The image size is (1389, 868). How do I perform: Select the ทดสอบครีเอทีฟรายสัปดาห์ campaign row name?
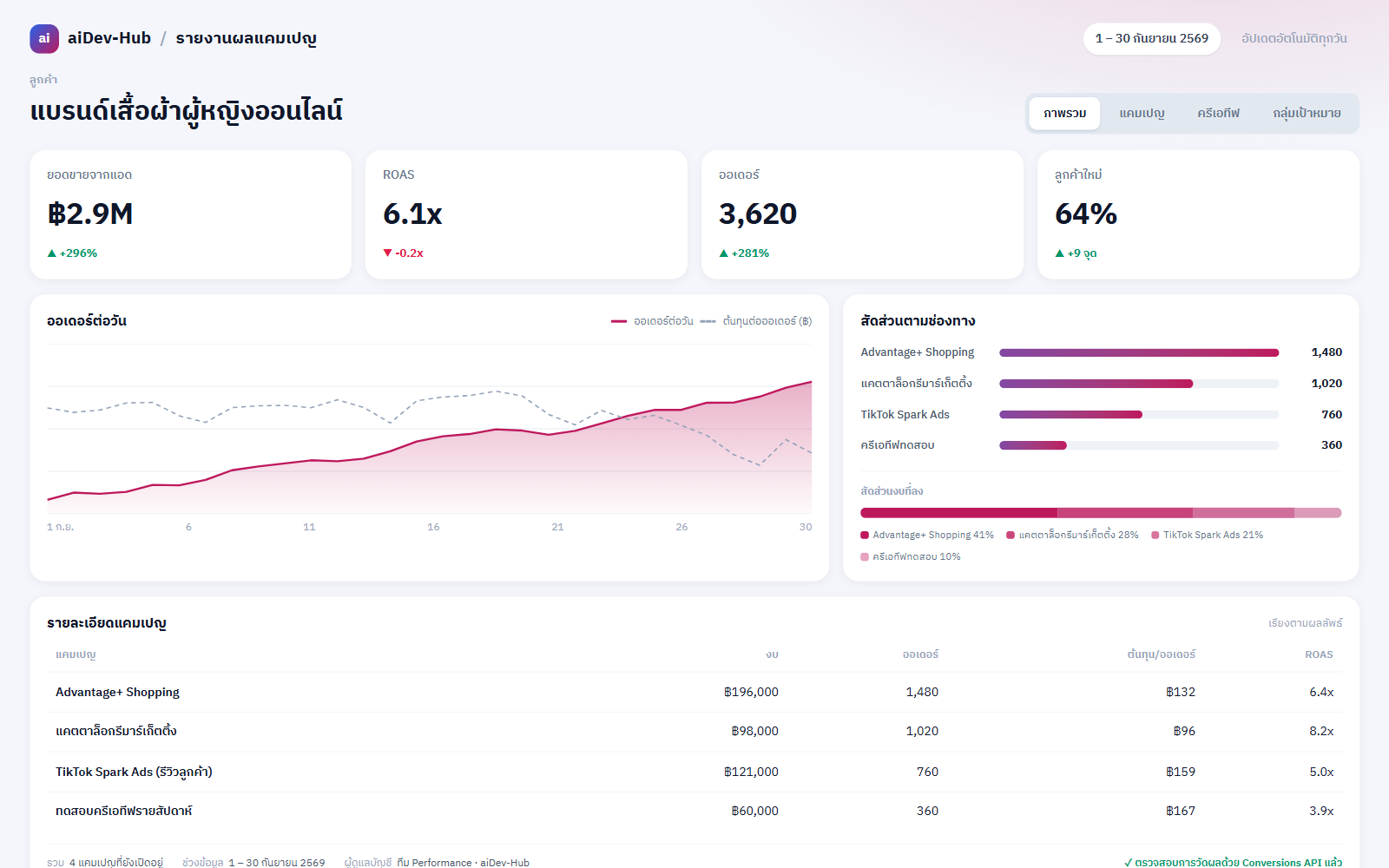(124, 812)
